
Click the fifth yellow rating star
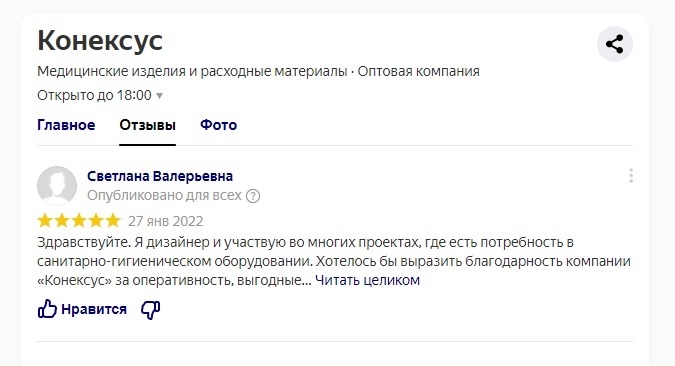[x=113, y=220]
